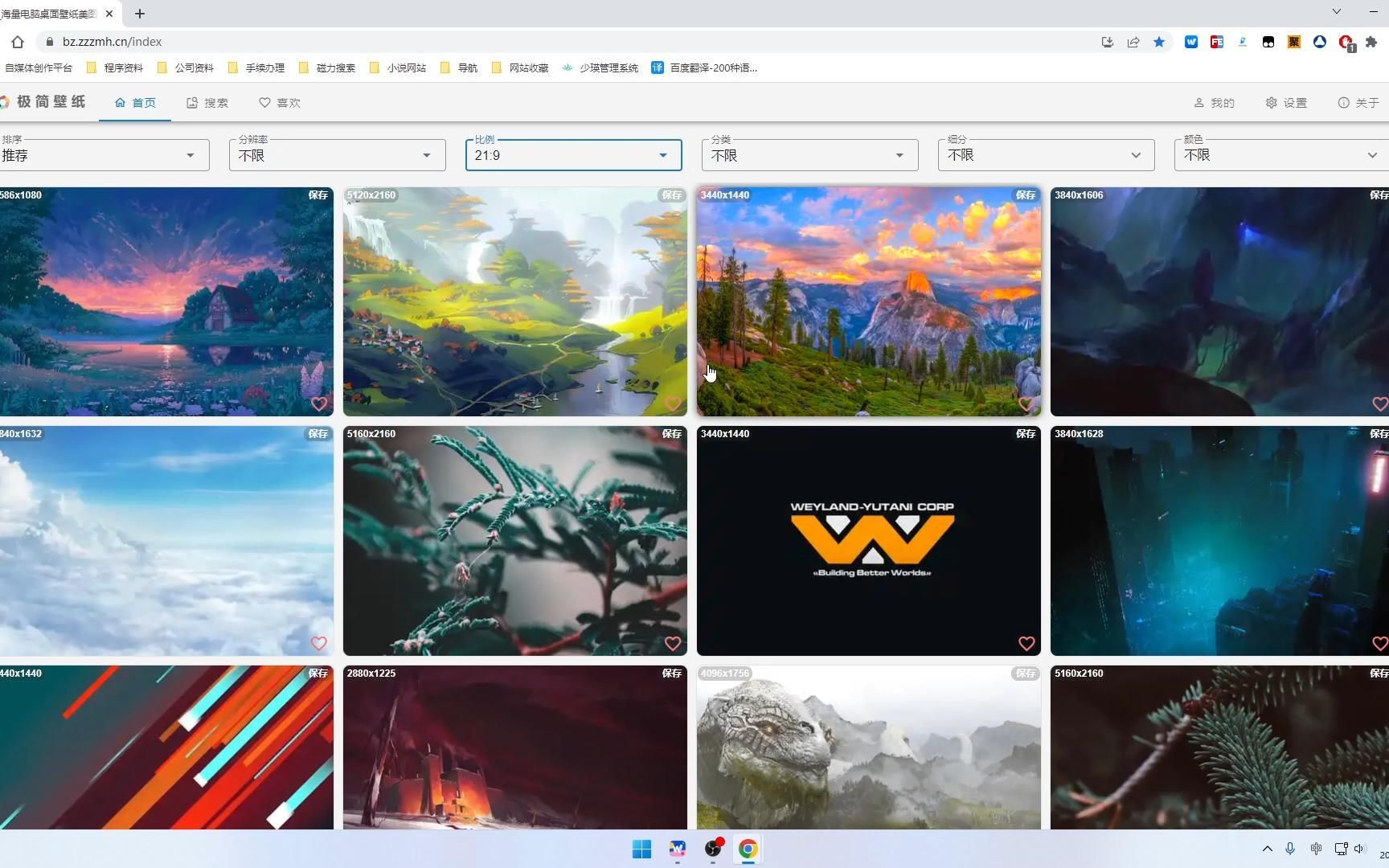Image resolution: width=1389 pixels, height=868 pixels.
Task: Click the 极简壁纸 site logo
Action: pos(43,102)
